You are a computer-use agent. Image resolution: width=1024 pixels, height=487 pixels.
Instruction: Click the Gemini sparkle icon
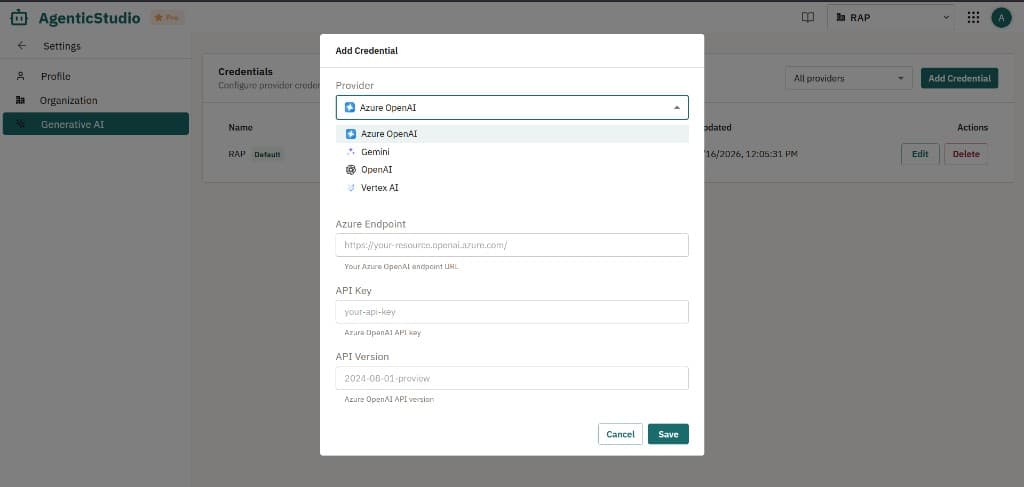click(351, 151)
